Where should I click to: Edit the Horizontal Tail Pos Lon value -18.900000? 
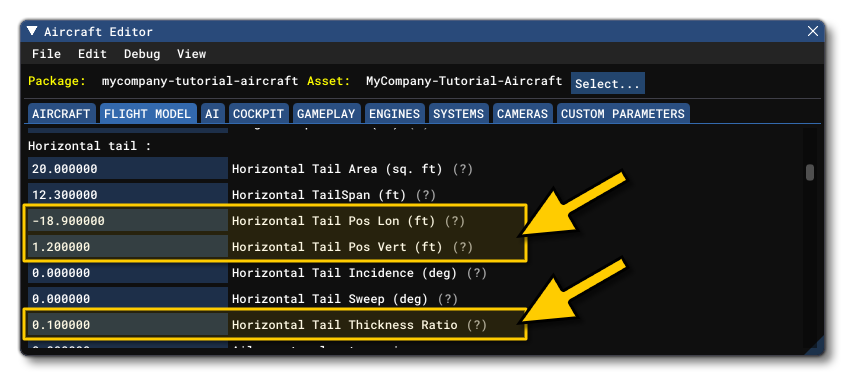tap(128, 221)
